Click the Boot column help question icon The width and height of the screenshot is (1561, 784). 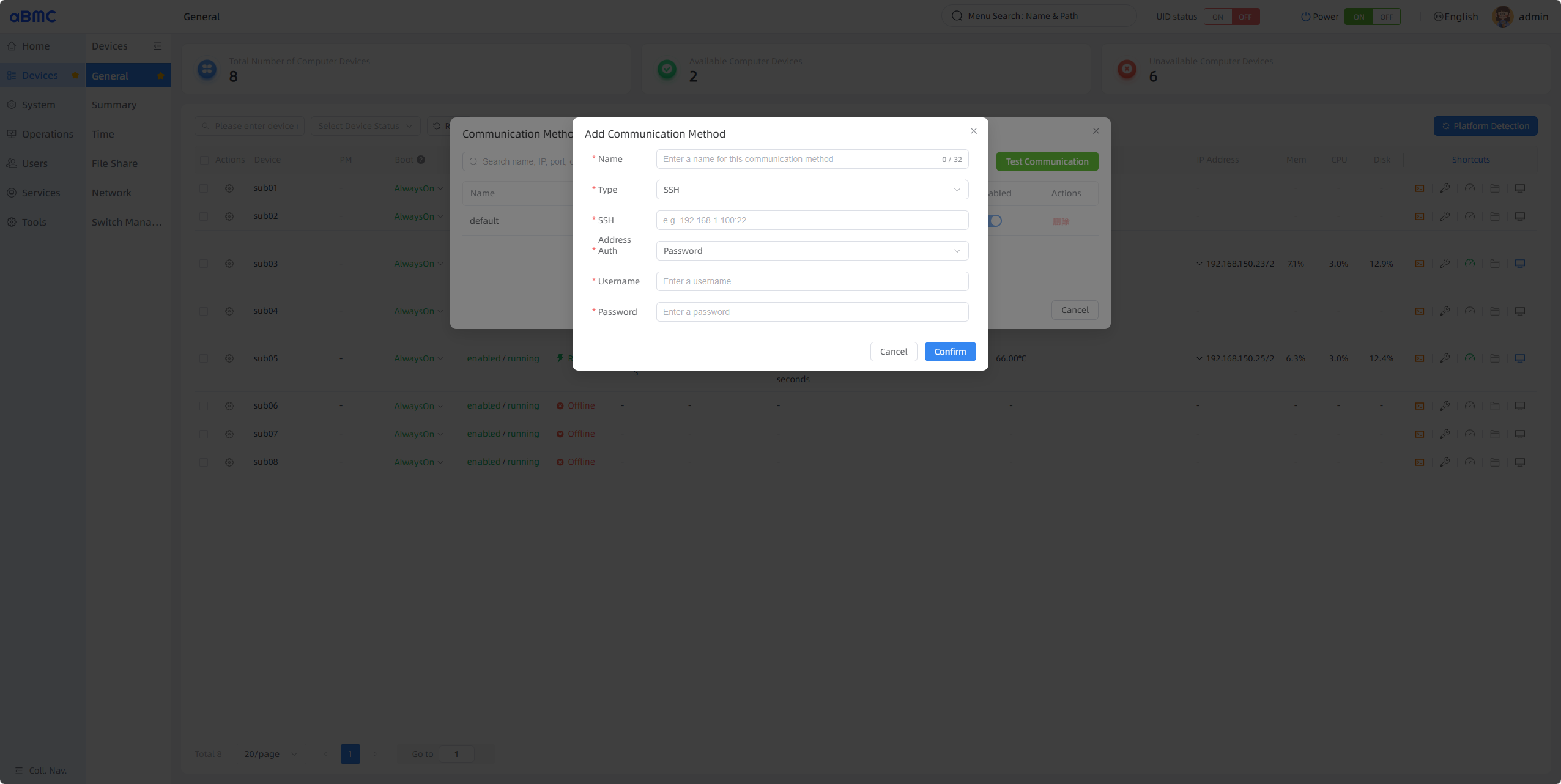click(x=421, y=160)
